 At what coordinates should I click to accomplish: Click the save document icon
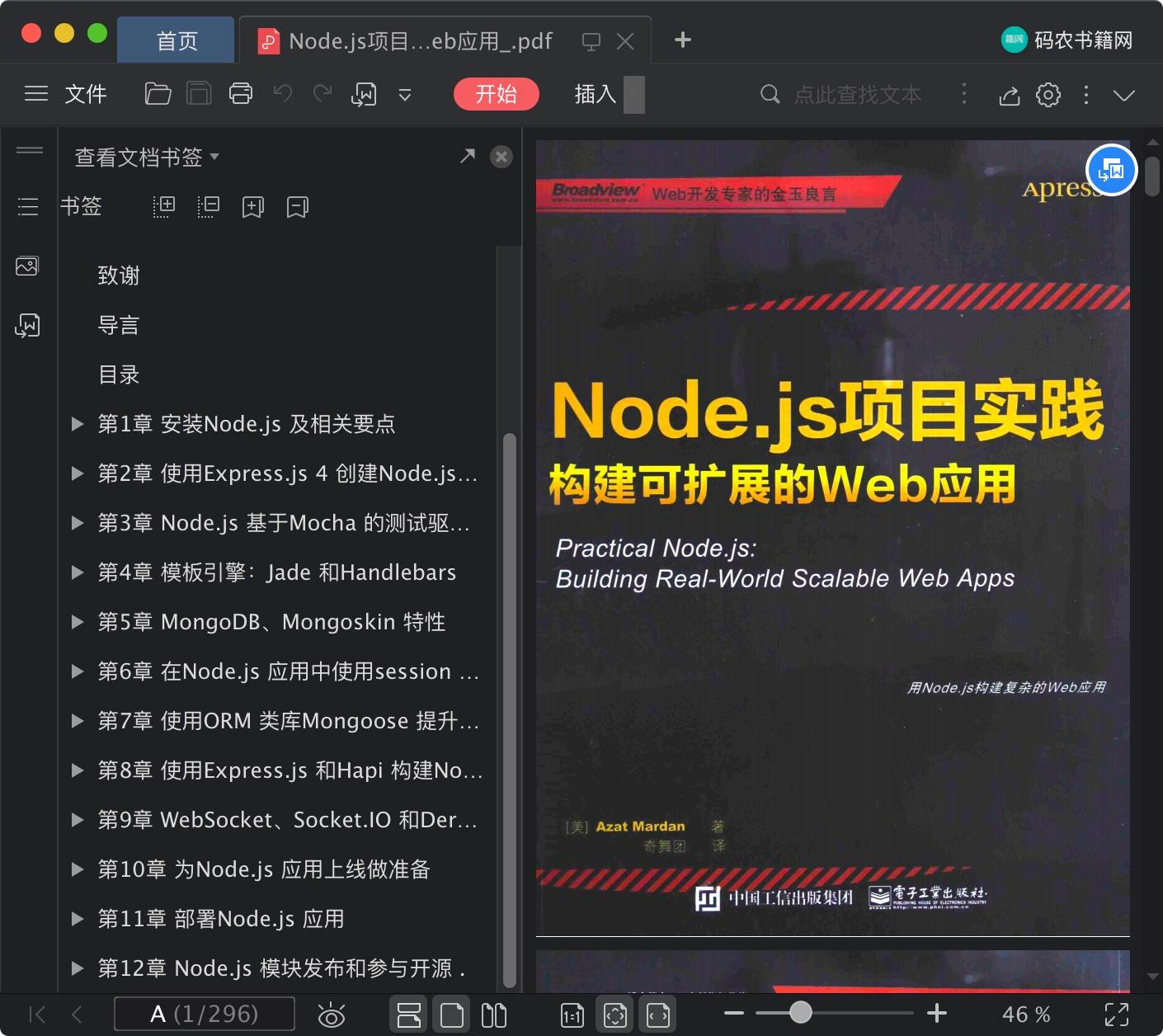click(199, 94)
